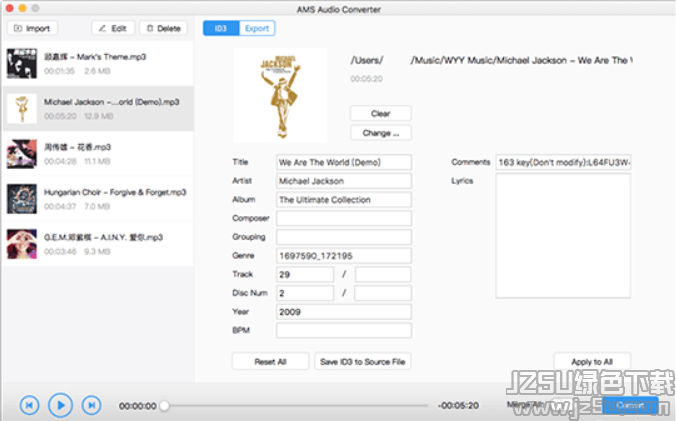676x421 pixels.
Task: Click the Genre input field
Action: (x=344, y=256)
